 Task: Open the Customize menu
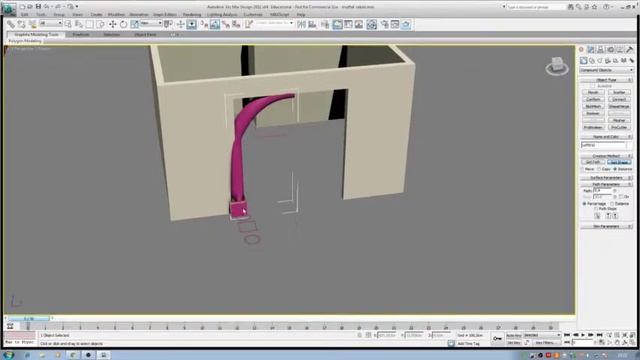tap(253, 14)
